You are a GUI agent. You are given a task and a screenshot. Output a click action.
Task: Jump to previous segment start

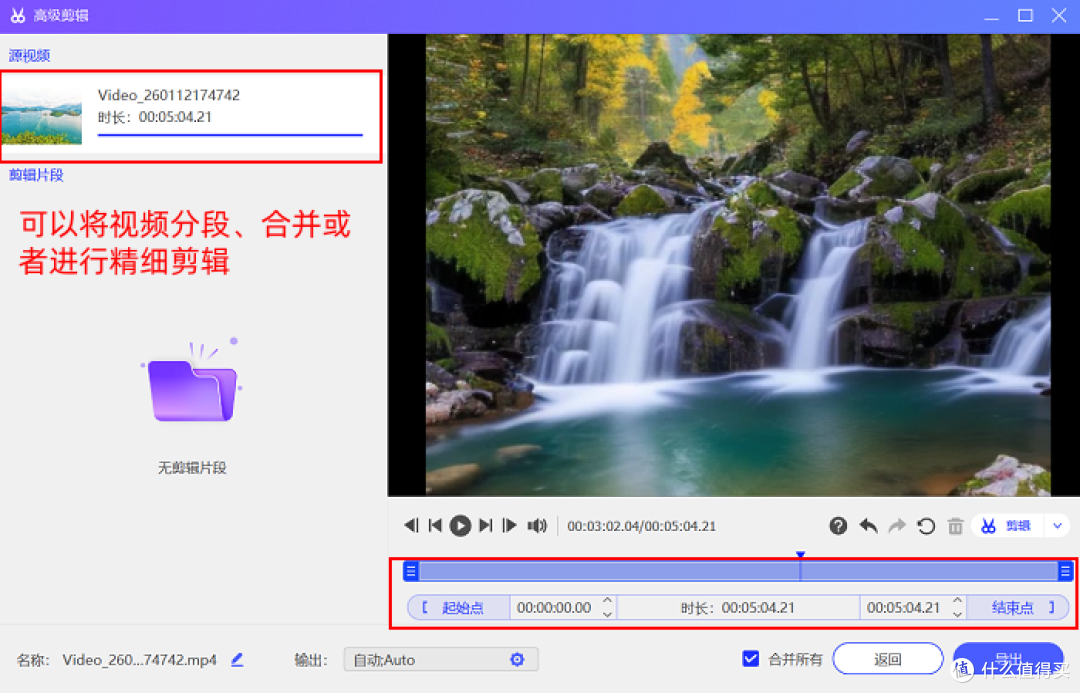pyautogui.click(x=435, y=526)
